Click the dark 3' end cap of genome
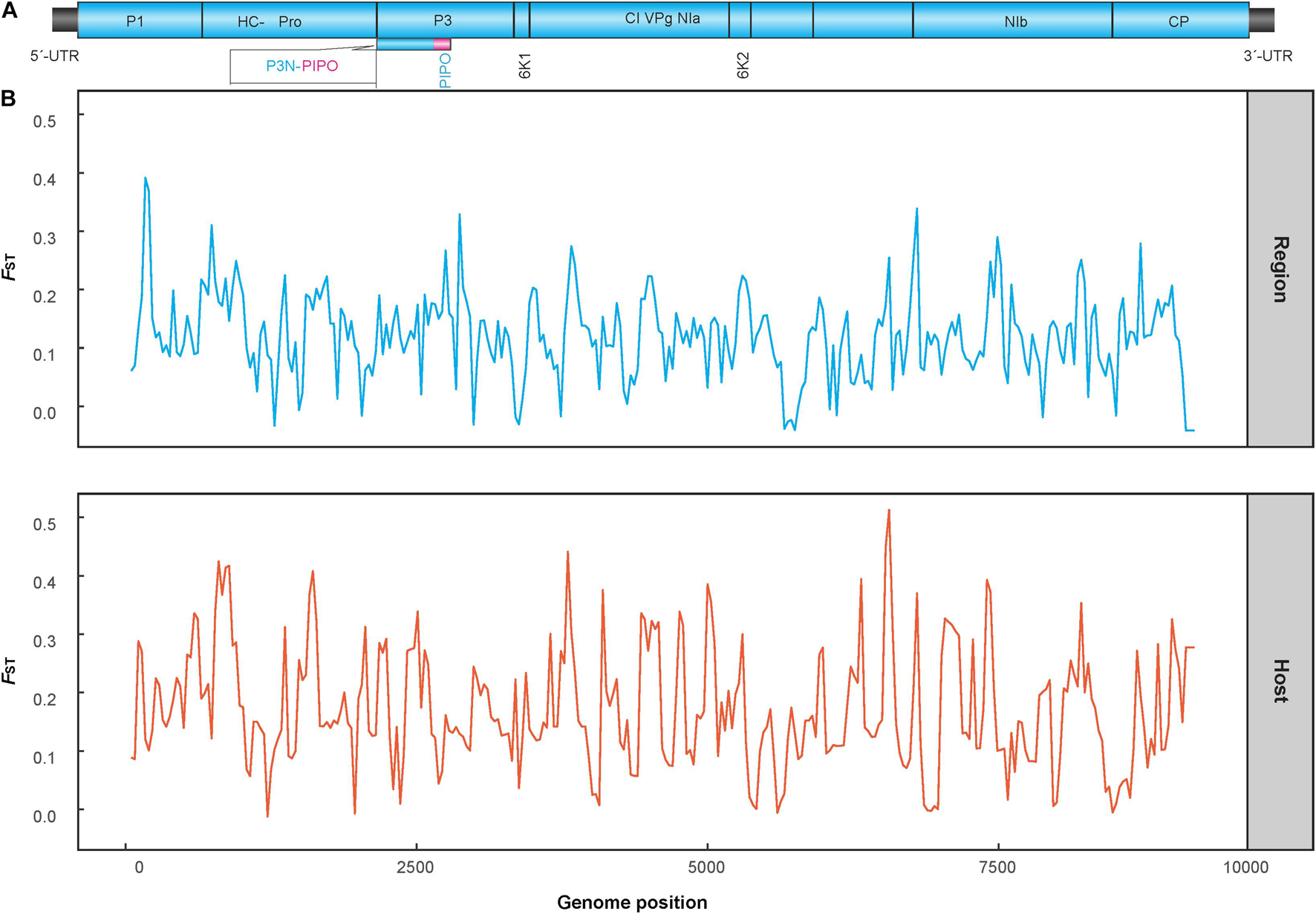This screenshot has width=1316, height=914. [1262, 21]
